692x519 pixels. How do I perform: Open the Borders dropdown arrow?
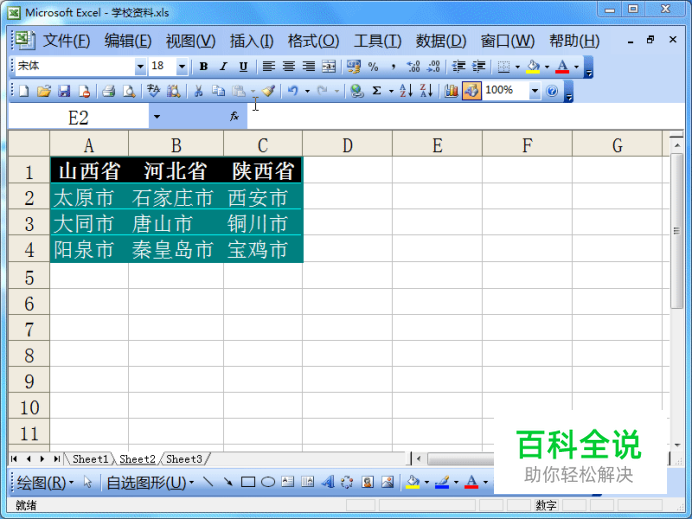pyautogui.click(x=518, y=67)
